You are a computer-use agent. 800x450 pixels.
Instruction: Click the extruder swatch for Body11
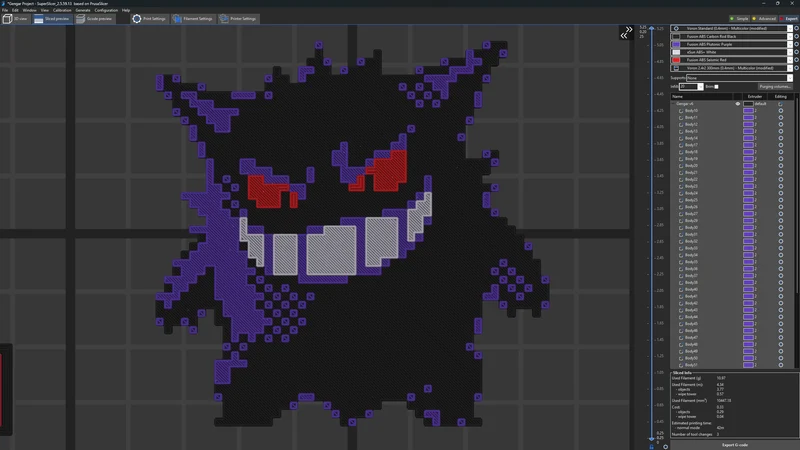748,117
